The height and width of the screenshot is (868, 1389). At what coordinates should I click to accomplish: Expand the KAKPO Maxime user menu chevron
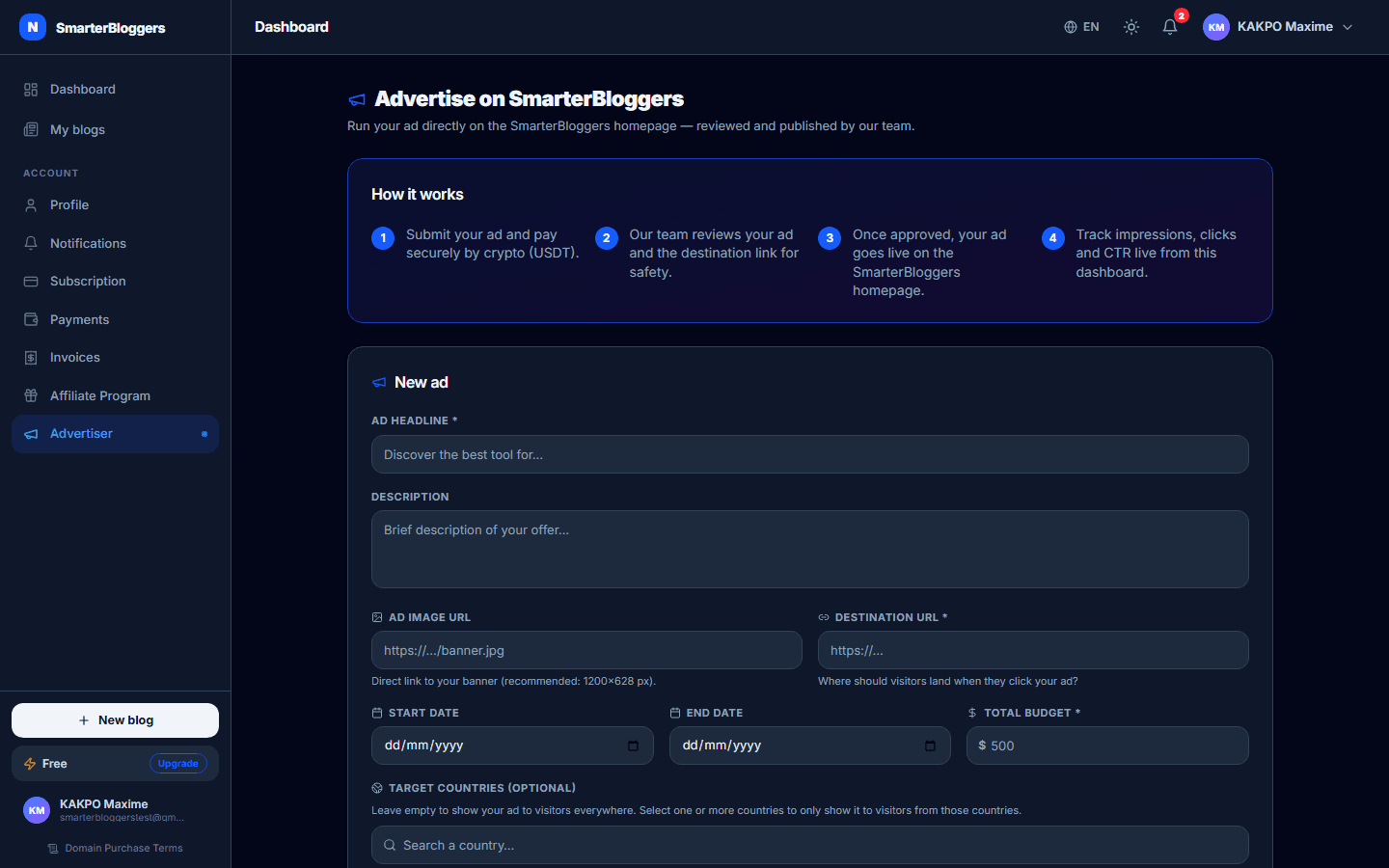pos(1348,27)
